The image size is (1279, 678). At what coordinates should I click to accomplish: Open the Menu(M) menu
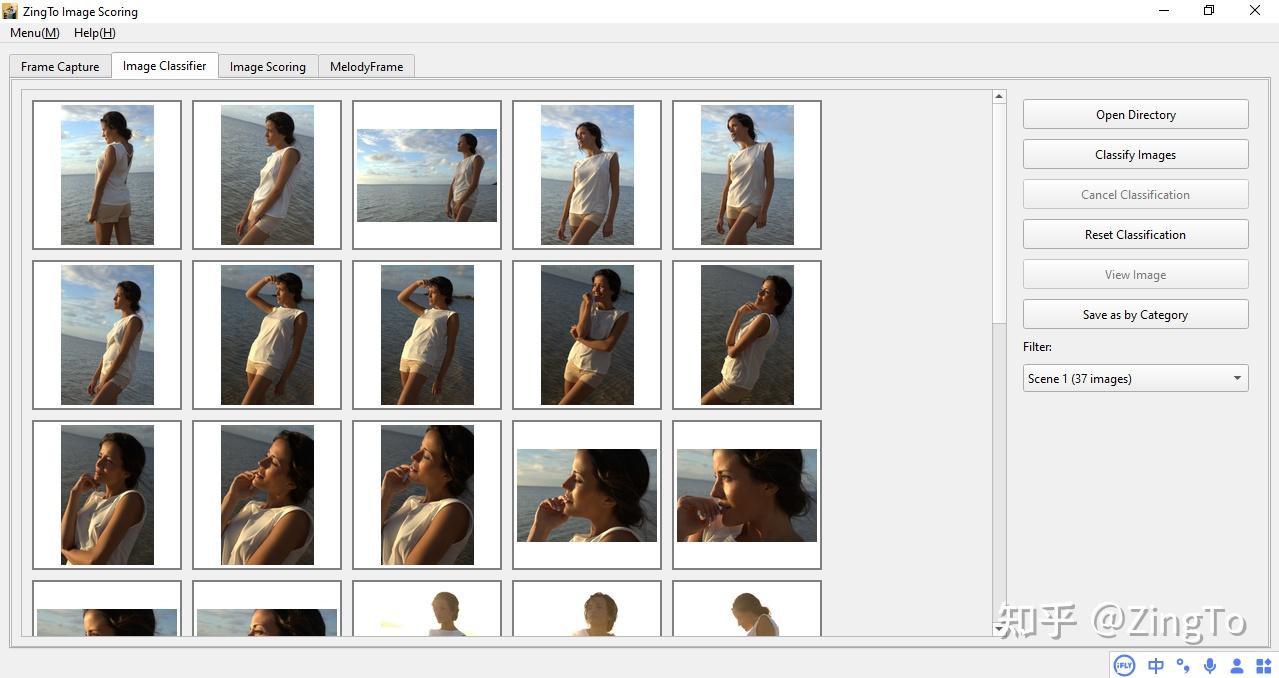(x=35, y=33)
